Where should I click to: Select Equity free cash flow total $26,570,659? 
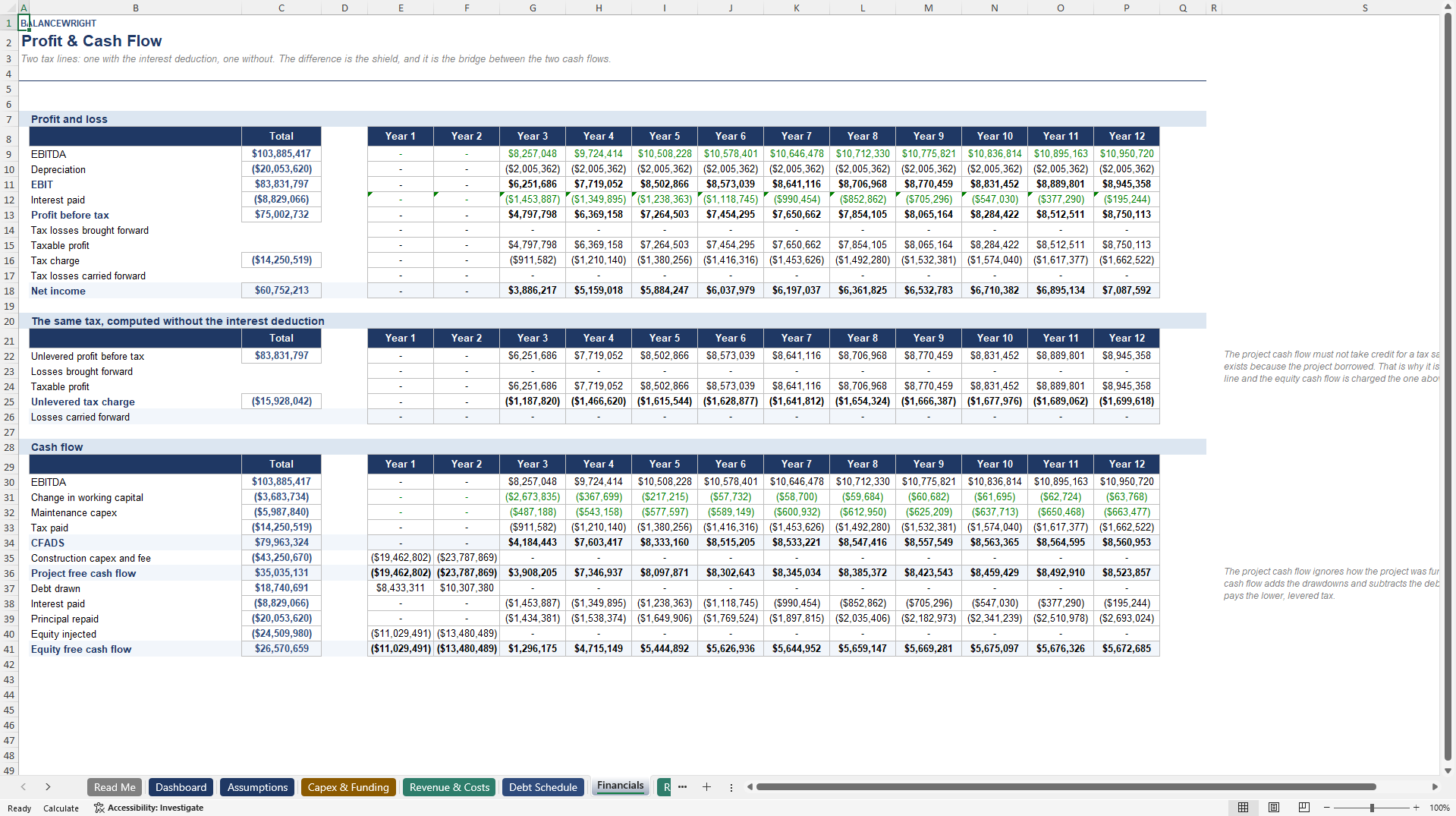(x=281, y=649)
